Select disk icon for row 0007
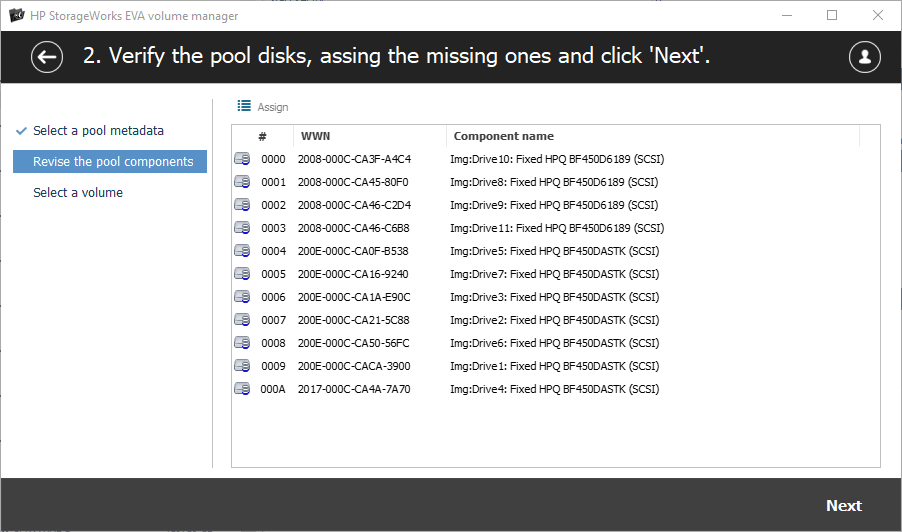Screen dimensions: 902x532 (x=242, y=320)
